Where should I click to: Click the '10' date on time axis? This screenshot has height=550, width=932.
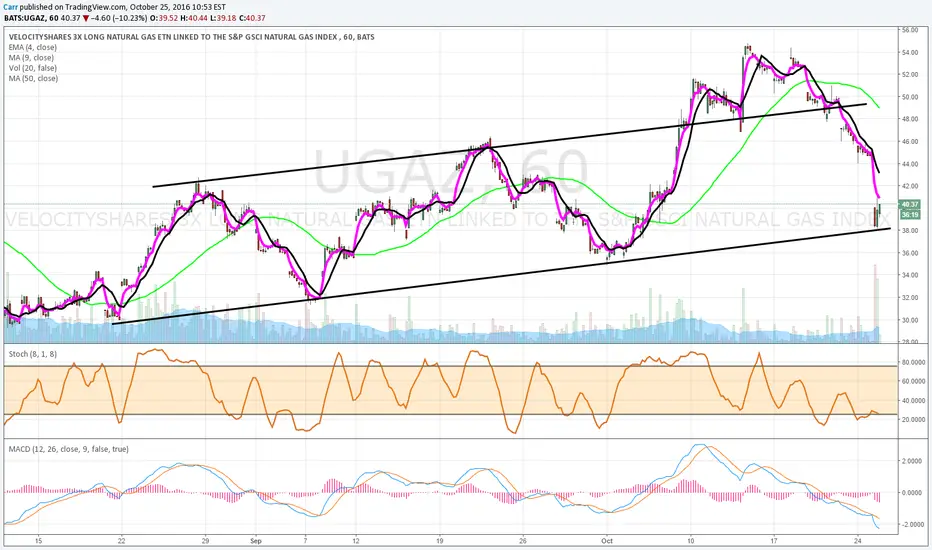(x=690, y=540)
